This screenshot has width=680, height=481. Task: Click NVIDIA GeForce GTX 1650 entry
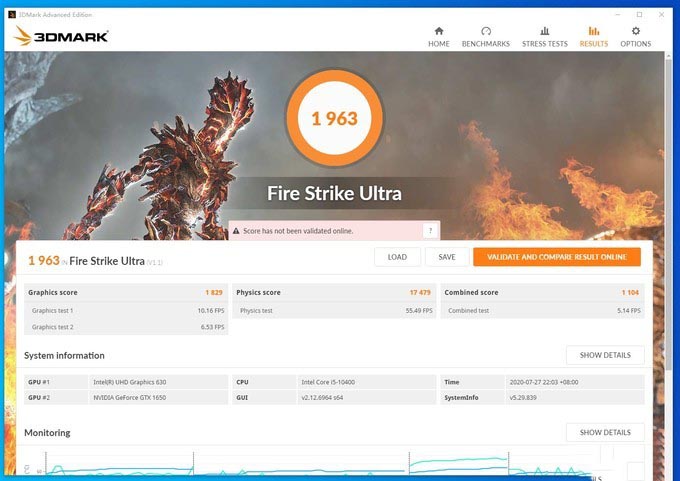tap(130, 397)
